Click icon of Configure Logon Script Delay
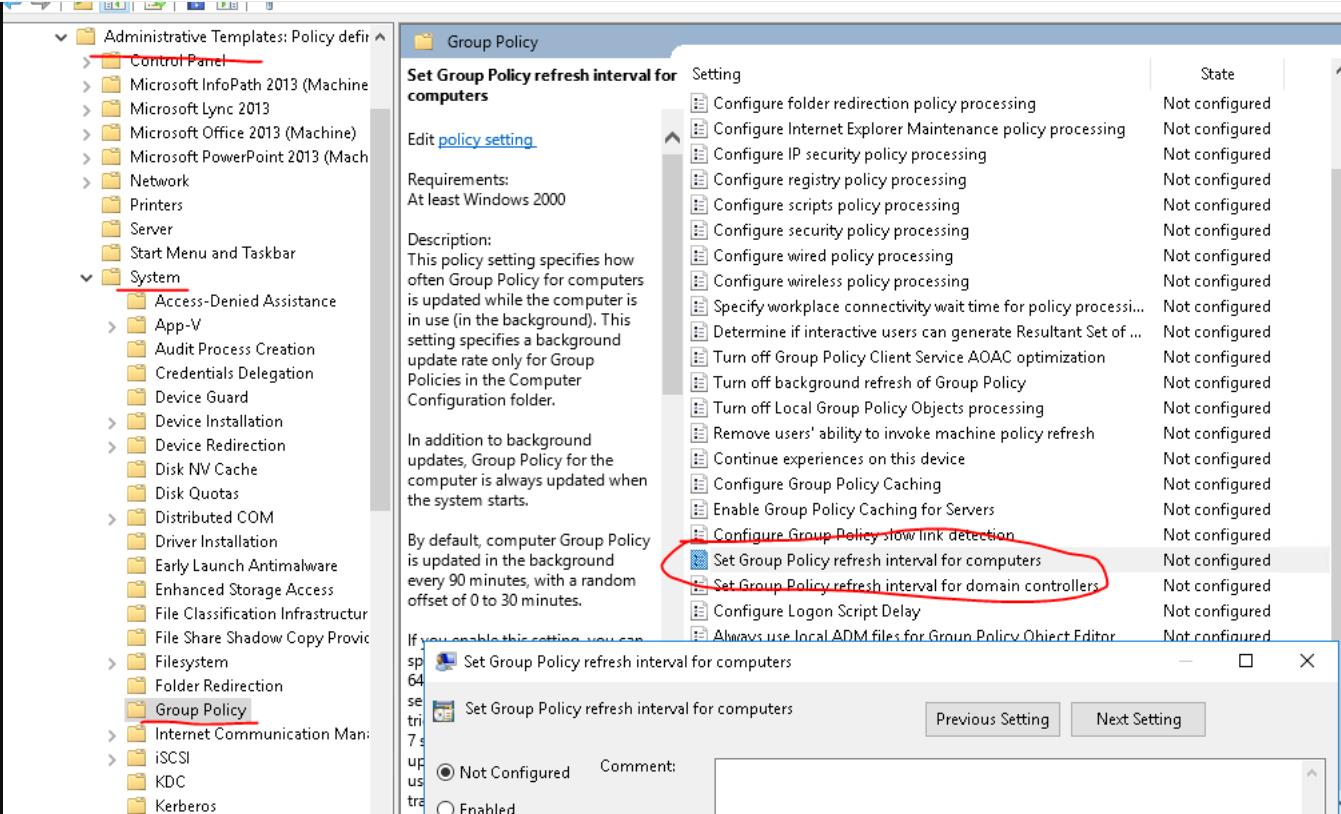Viewport: 1341px width, 814px height. click(x=700, y=611)
